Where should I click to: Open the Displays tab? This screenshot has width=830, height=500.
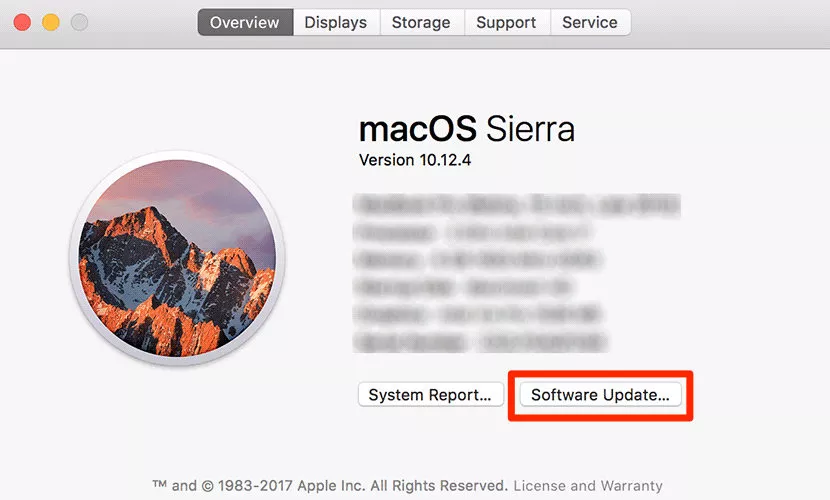(336, 22)
